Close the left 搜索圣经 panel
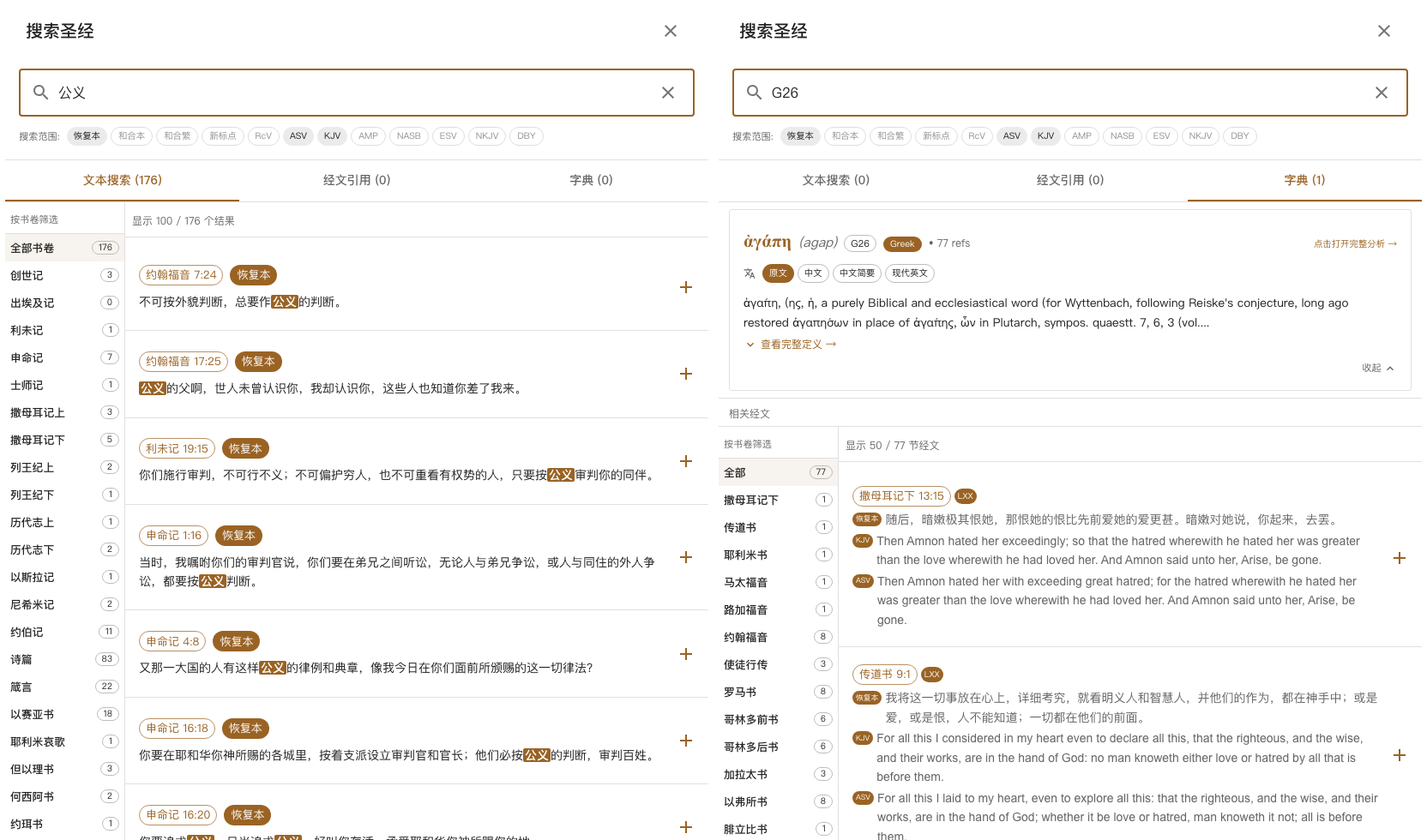 [671, 31]
